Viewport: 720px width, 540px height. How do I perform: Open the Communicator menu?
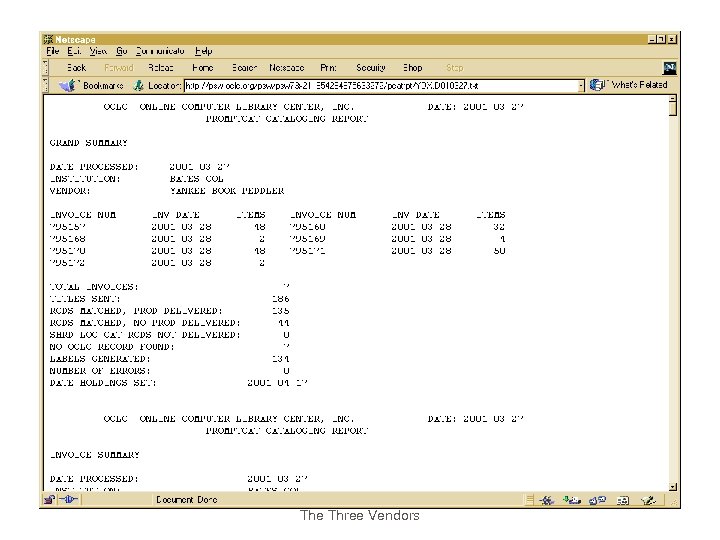click(x=160, y=51)
